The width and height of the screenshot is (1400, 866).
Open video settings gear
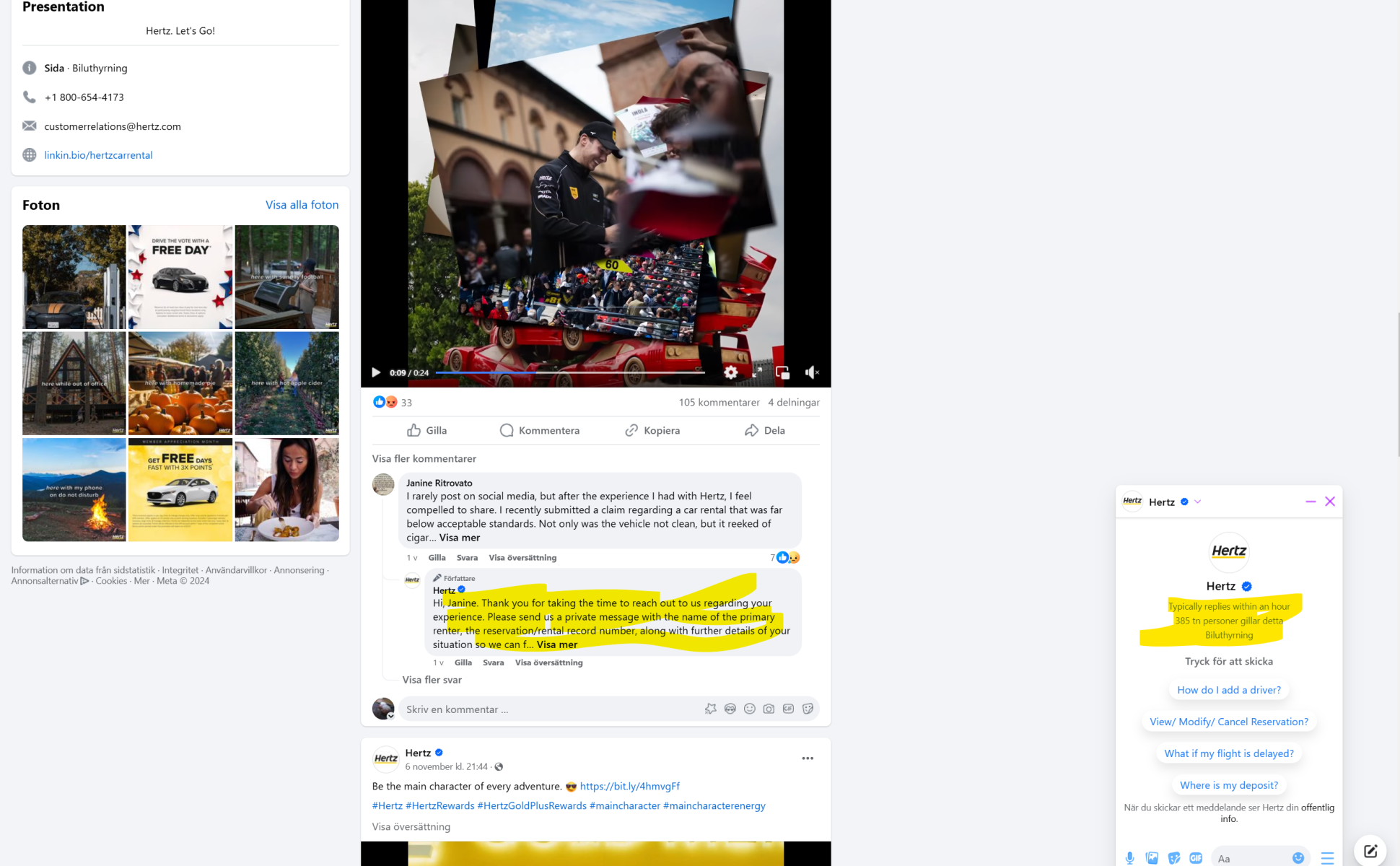pyautogui.click(x=730, y=372)
